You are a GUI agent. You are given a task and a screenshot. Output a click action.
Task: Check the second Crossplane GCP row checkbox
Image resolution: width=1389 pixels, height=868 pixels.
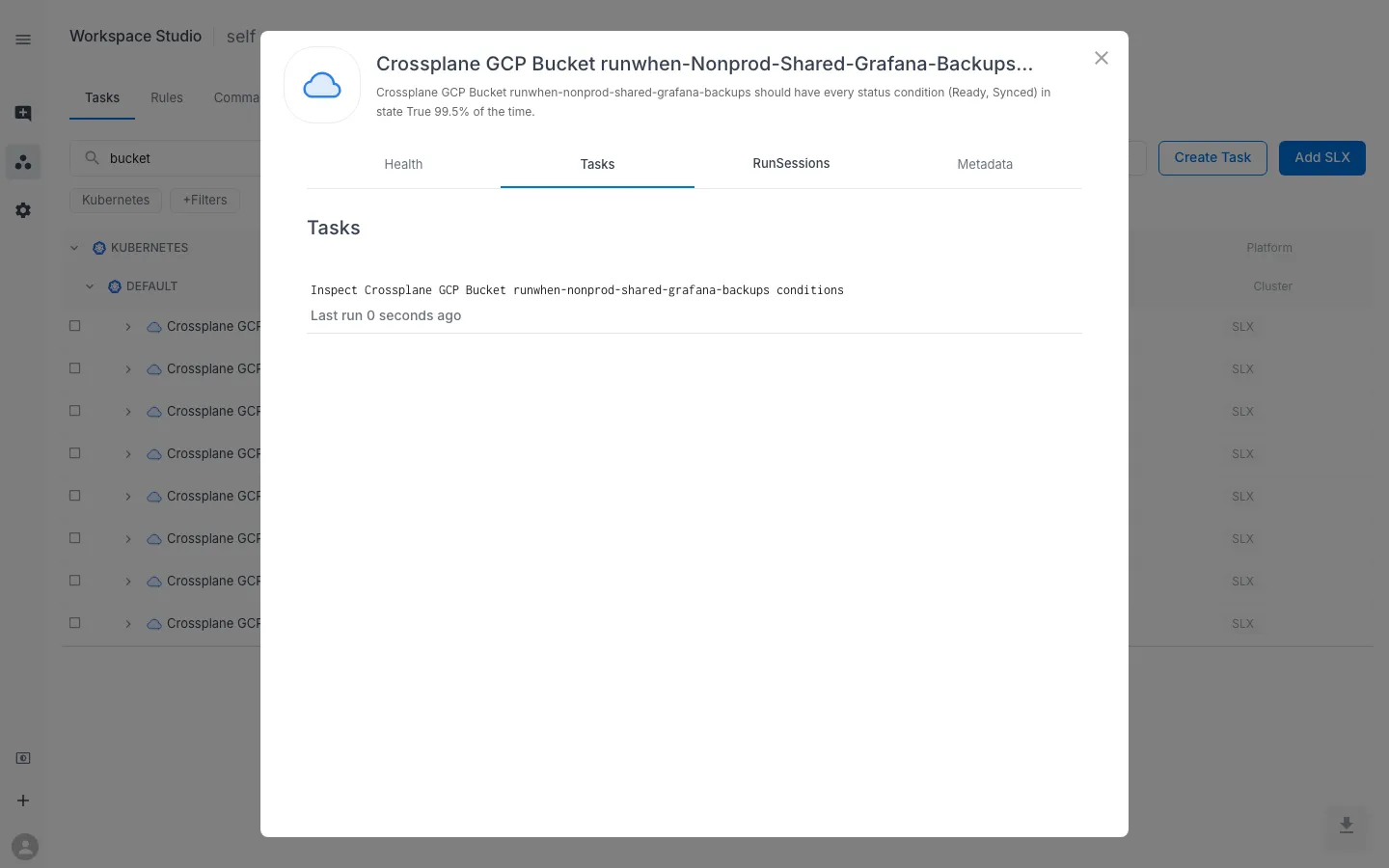click(x=75, y=368)
